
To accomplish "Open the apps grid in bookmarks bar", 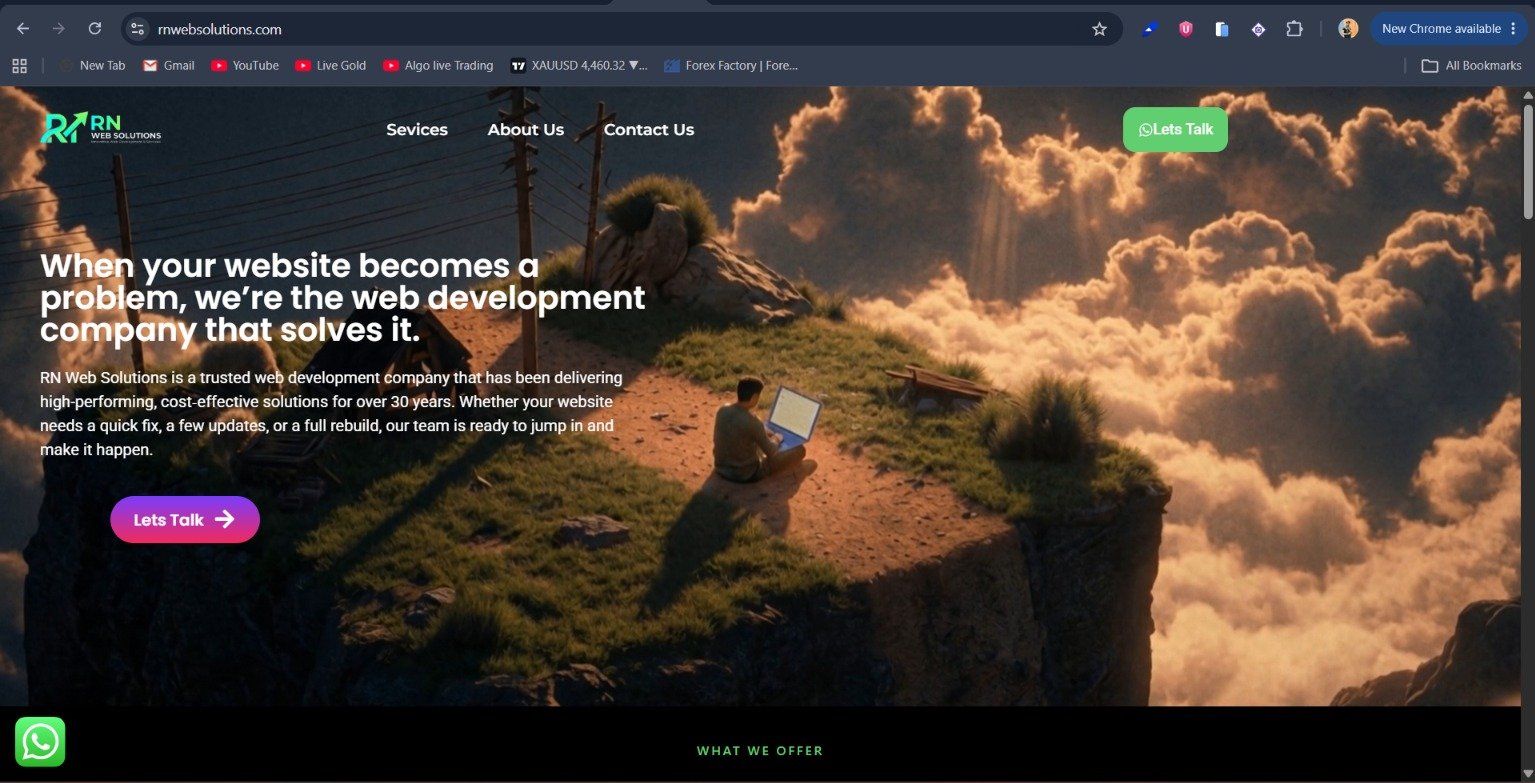I will (19, 65).
